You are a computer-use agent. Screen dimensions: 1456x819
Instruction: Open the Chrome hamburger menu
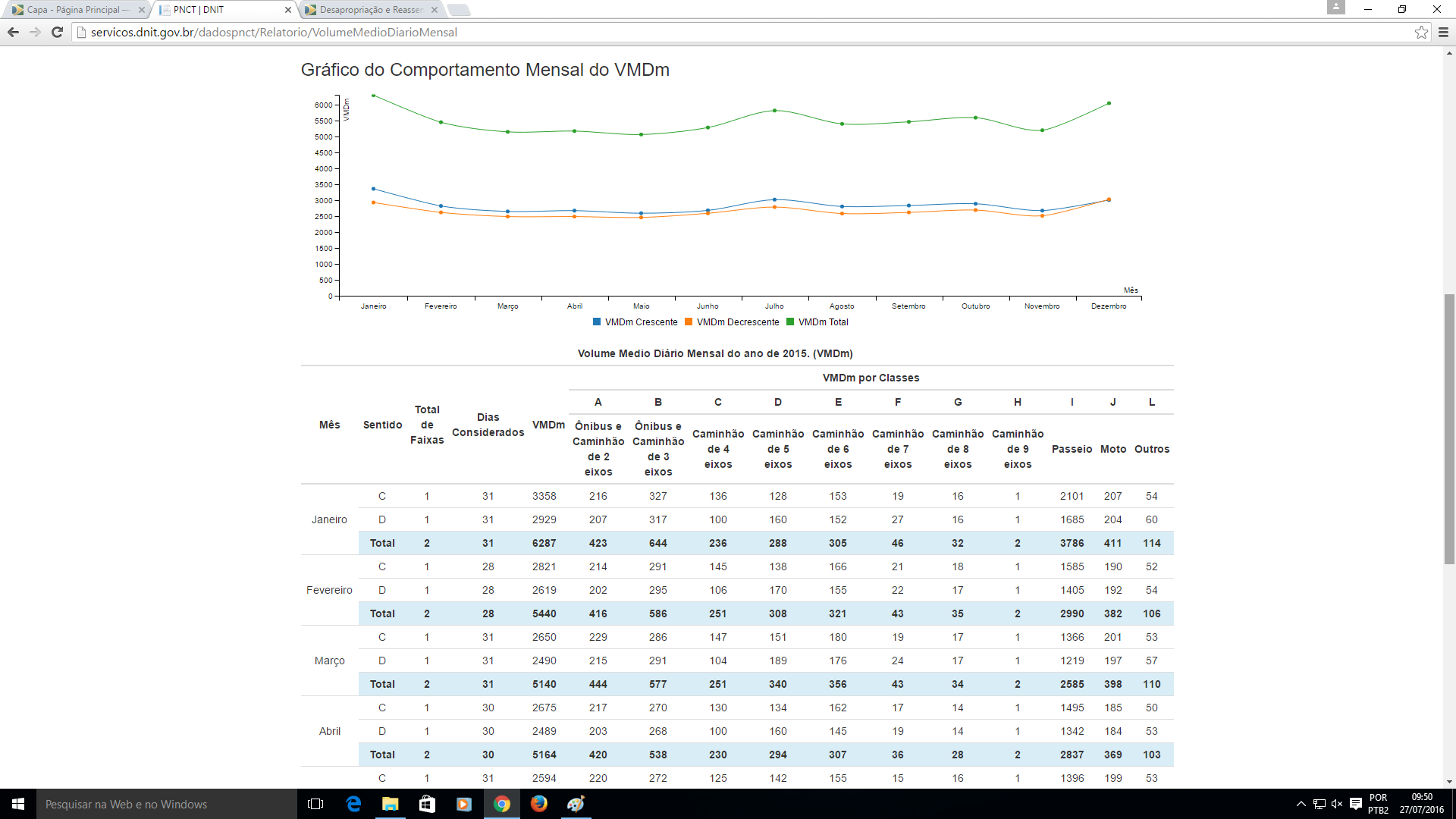[1443, 32]
